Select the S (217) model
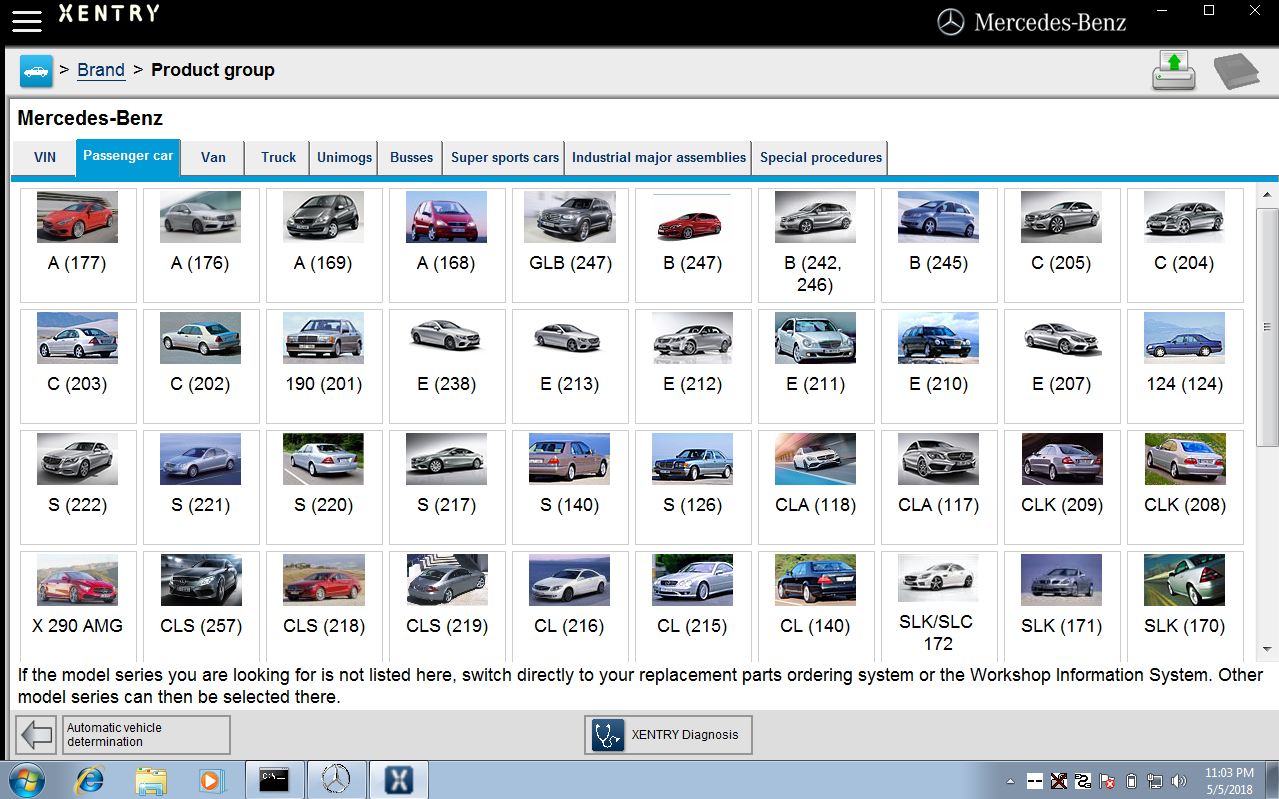This screenshot has width=1279, height=799. point(447,487)
